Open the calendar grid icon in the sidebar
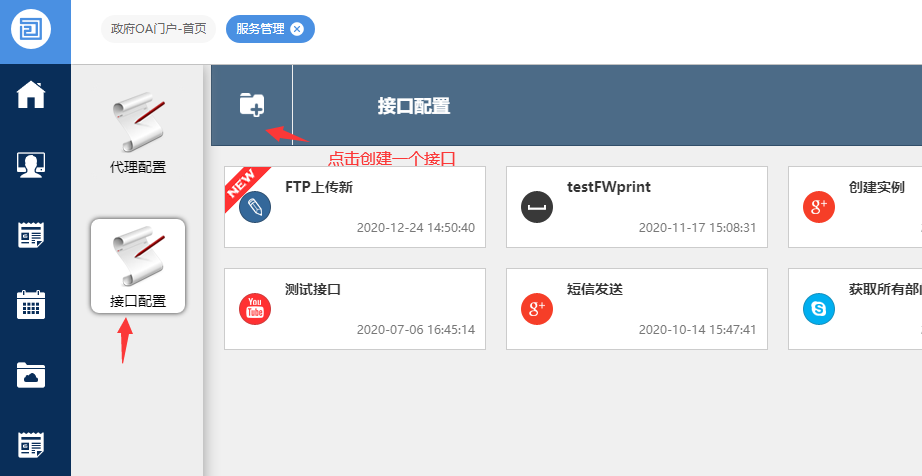Viewport: 922px width, 476px height. click(31, 304)
